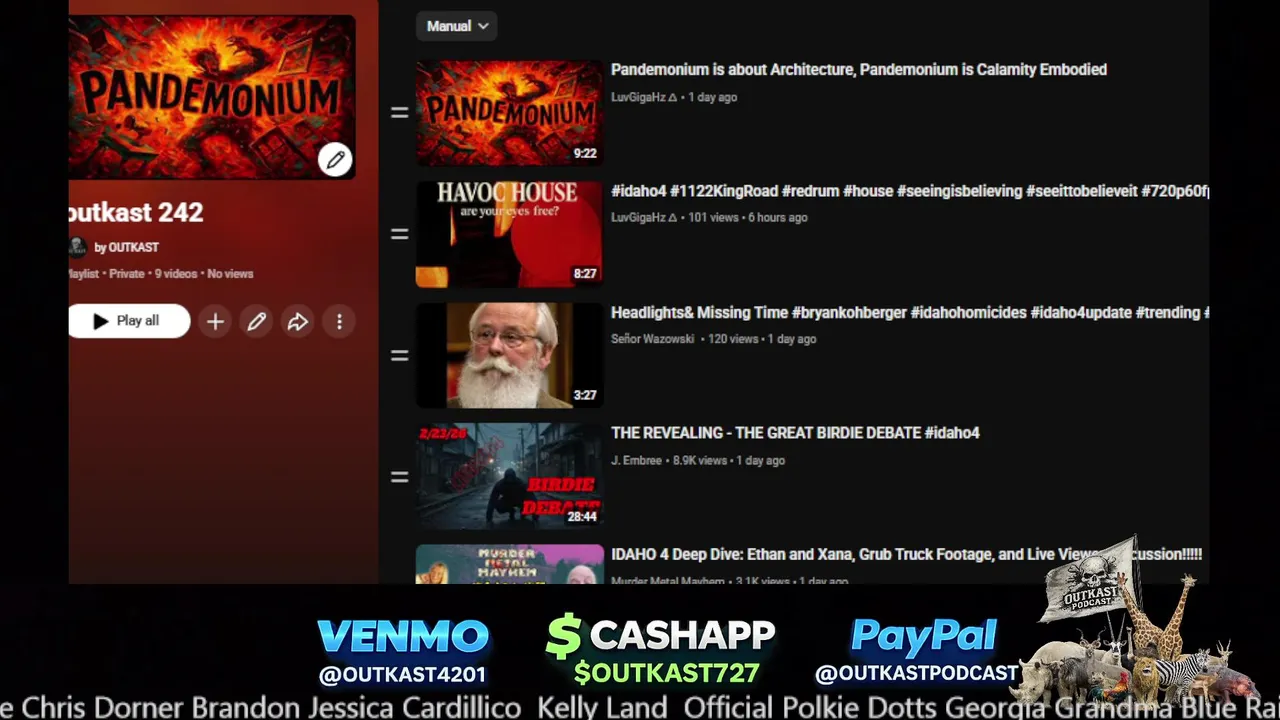This screenshot has height=720, width=1280.
Task: Open 'THE REVEALING - THE GREAT BIRDIE DEBATE' title
Action: click(795, 433)
